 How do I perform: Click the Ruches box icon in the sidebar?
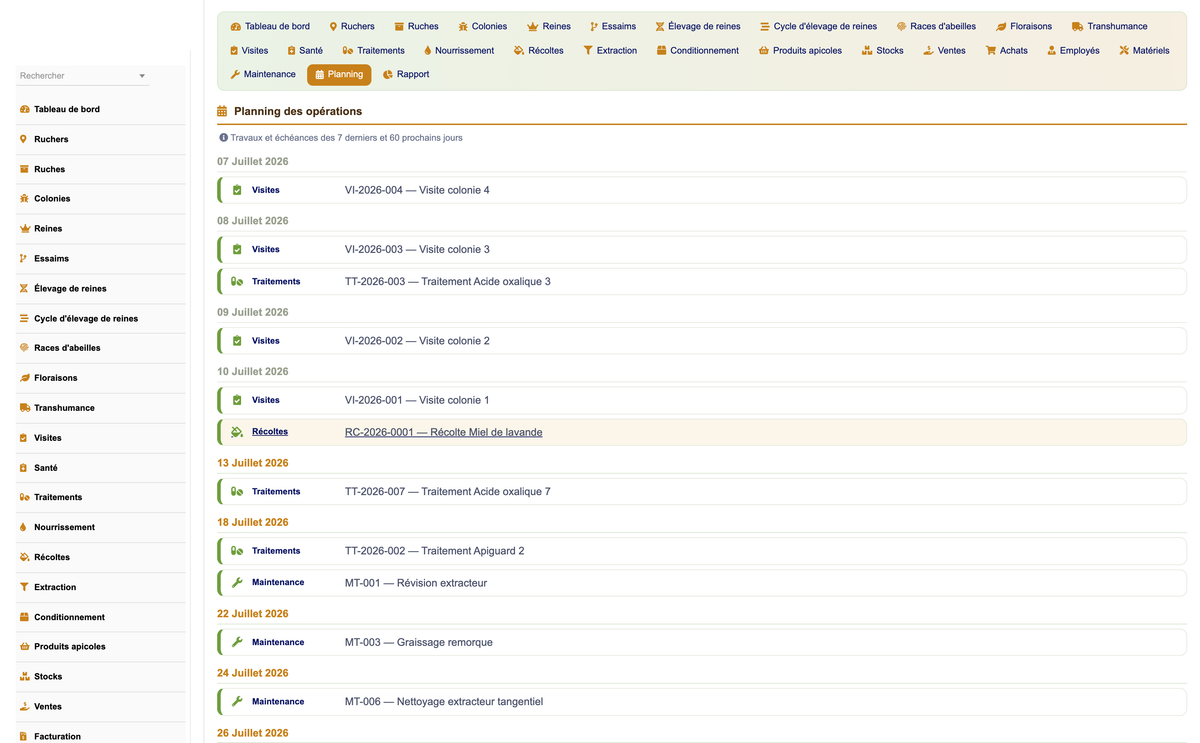24,169
